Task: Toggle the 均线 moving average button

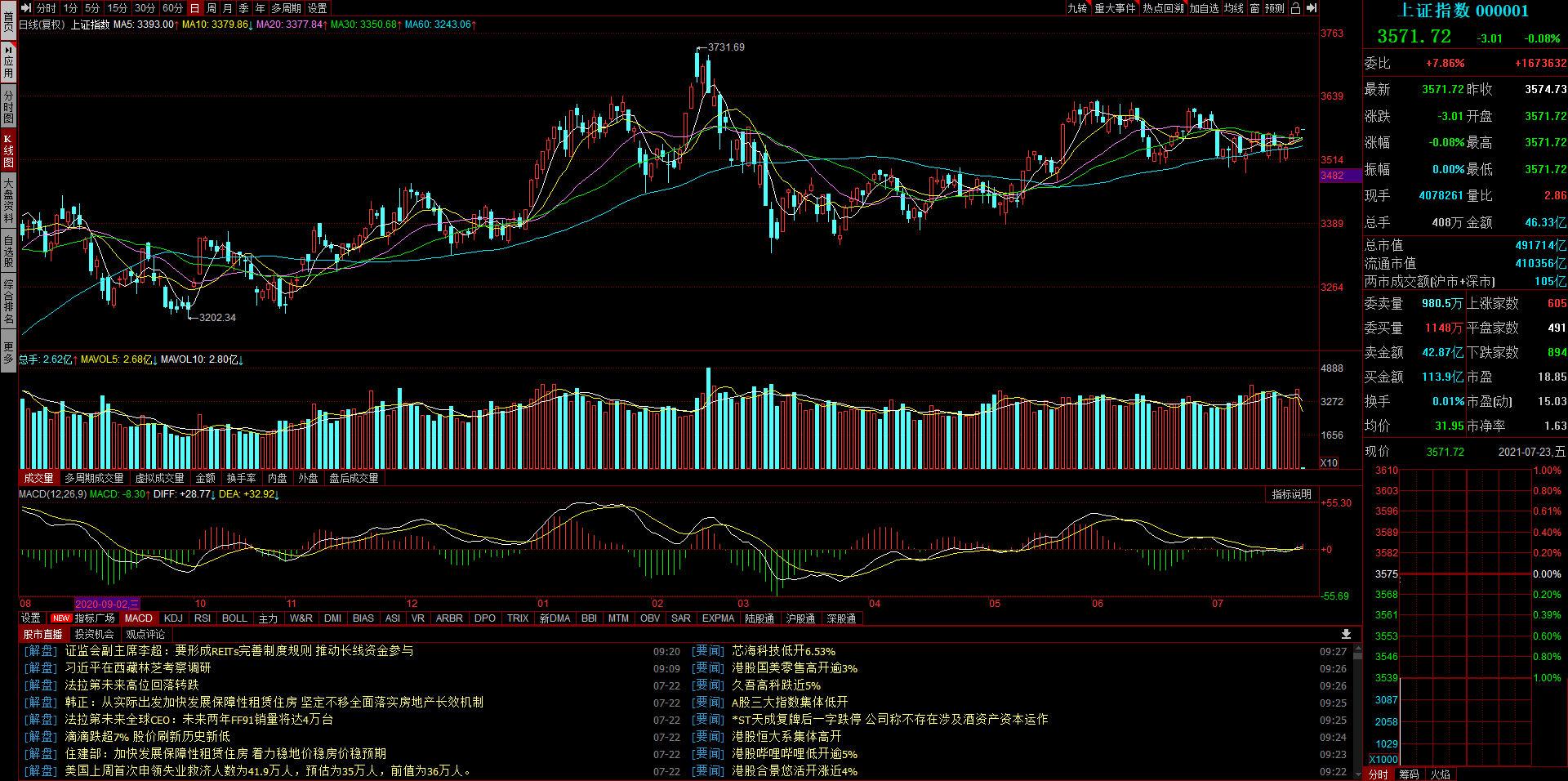Action: (1233, 8)
